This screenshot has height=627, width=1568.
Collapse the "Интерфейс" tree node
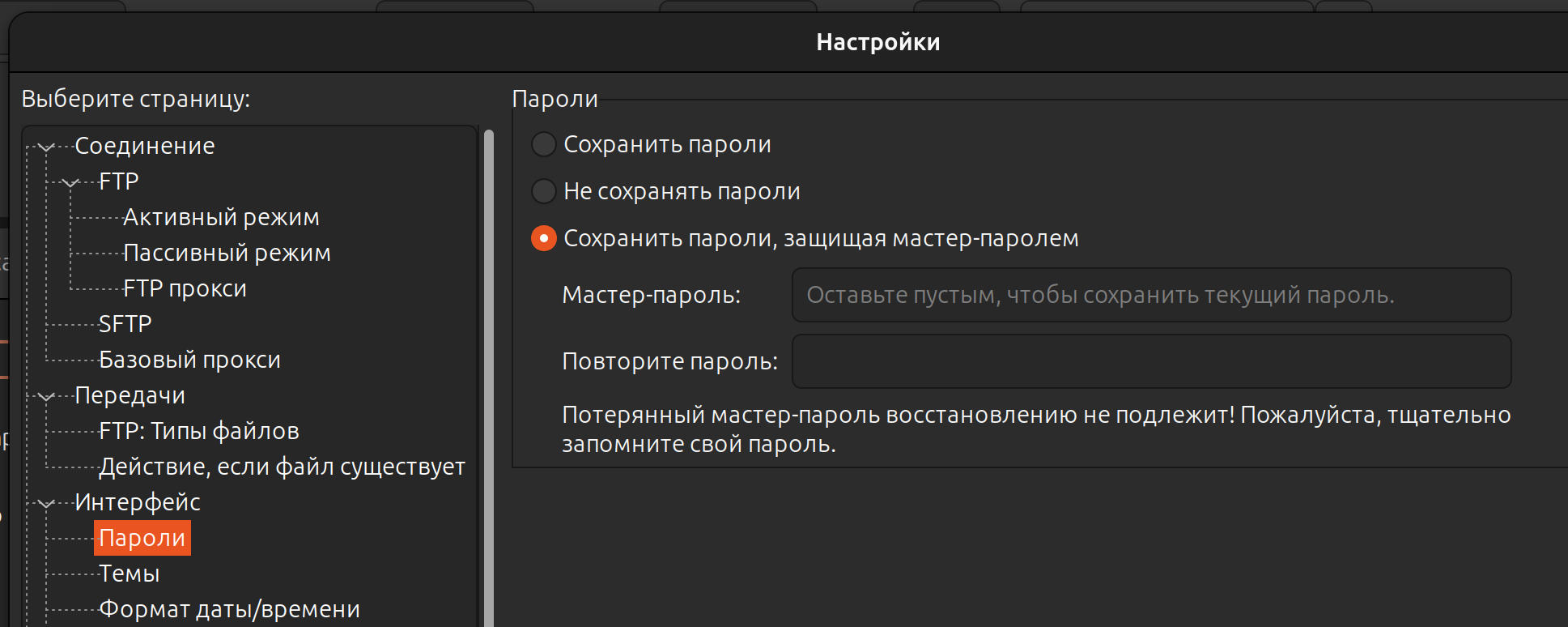click(x=47, y=503)
